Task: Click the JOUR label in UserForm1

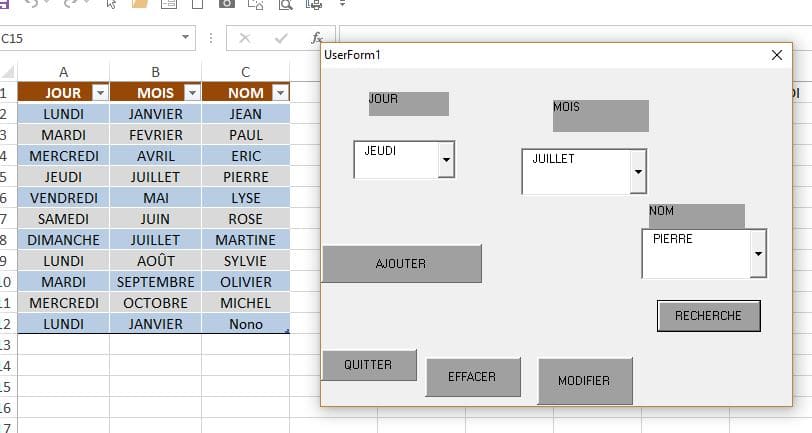Action: (x=408, y=104)
